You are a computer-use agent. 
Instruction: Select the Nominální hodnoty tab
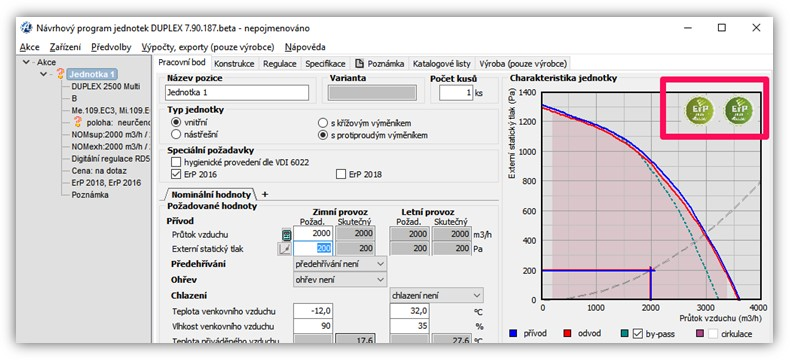pos(211,194)
